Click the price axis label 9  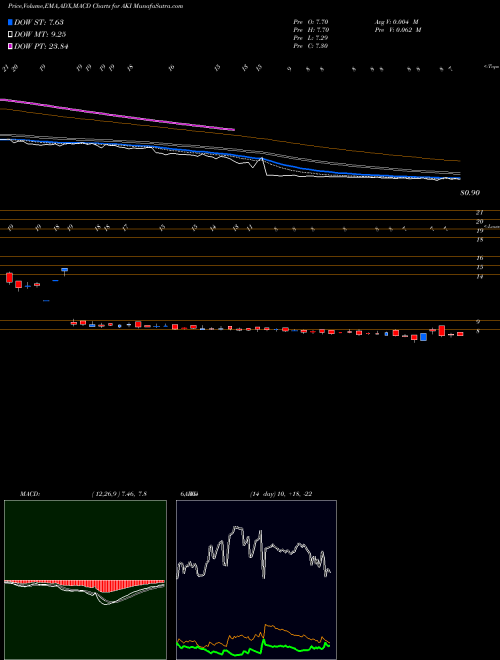478,322
